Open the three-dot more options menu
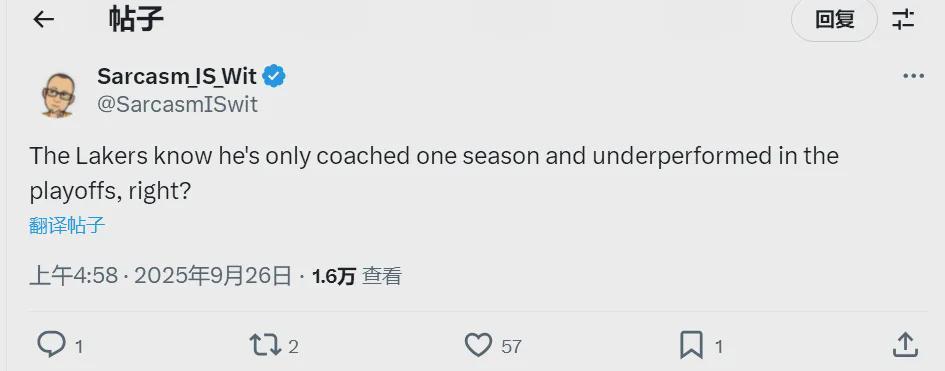This screenshot has width=945, height=371. click(913, 76)
